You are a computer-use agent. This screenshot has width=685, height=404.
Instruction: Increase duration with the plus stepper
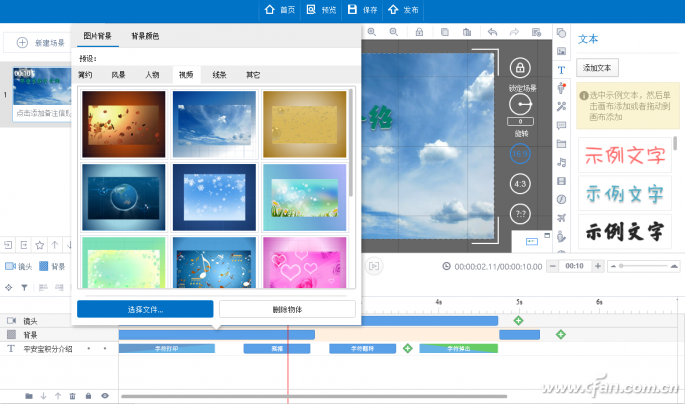[x=598, y=266]
